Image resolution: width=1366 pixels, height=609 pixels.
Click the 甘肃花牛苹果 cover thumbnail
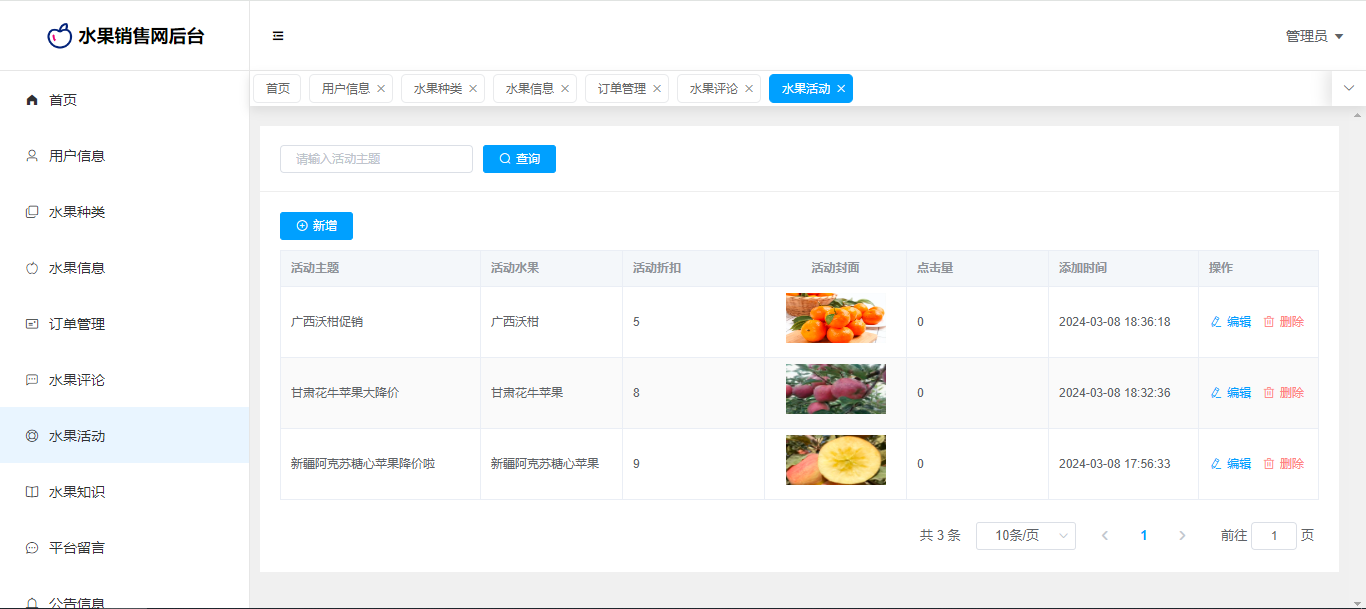835,389
